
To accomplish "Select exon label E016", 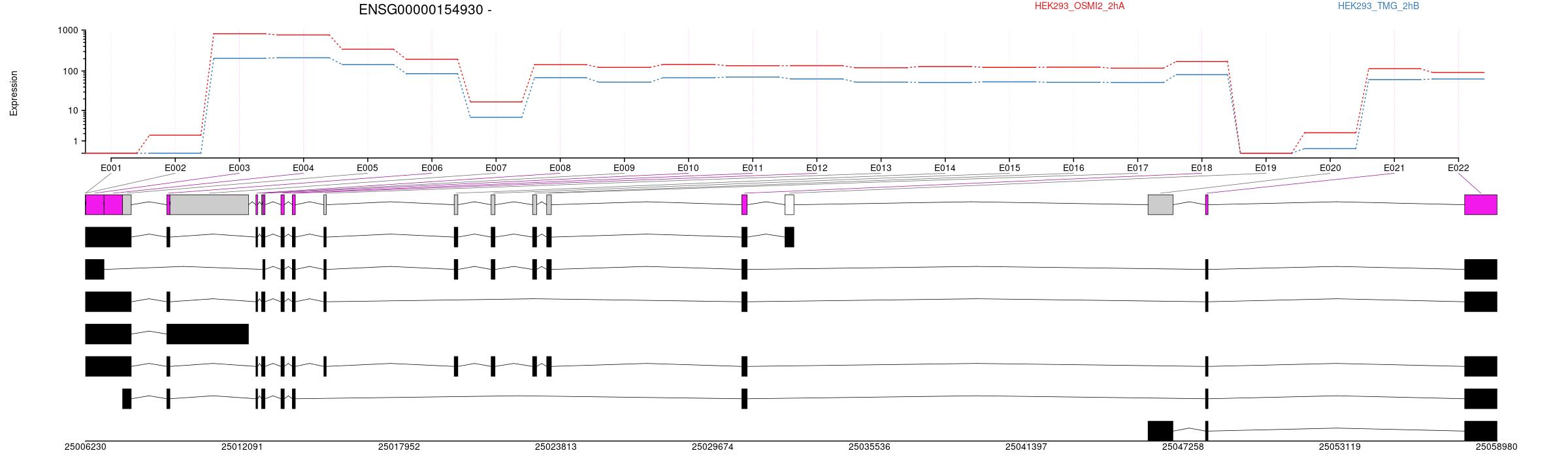I will click(x=1073, y=168).
